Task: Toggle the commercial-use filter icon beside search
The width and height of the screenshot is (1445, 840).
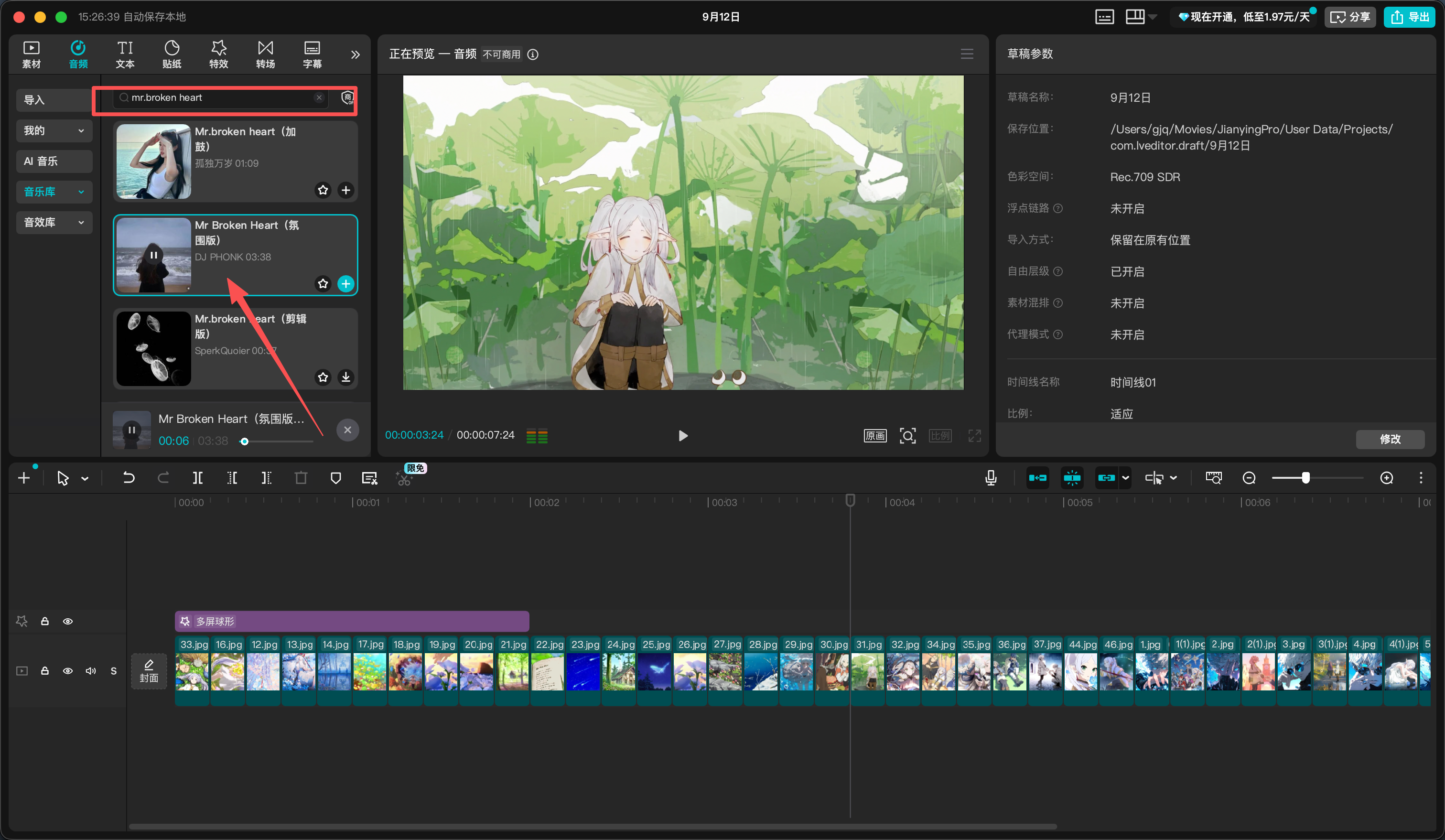Action: click(x=347, y=97)
